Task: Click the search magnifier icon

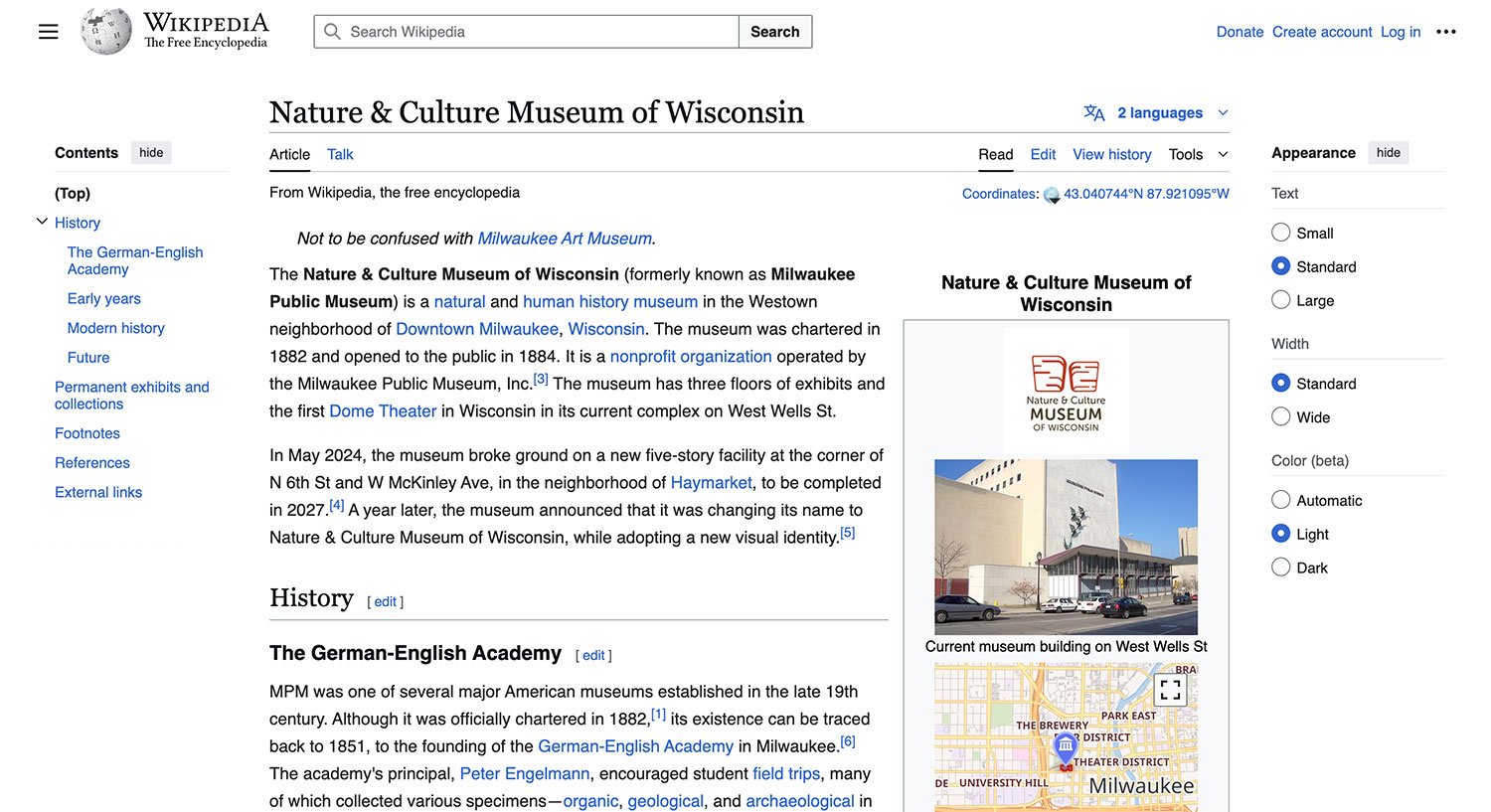Action: [332, 32]
